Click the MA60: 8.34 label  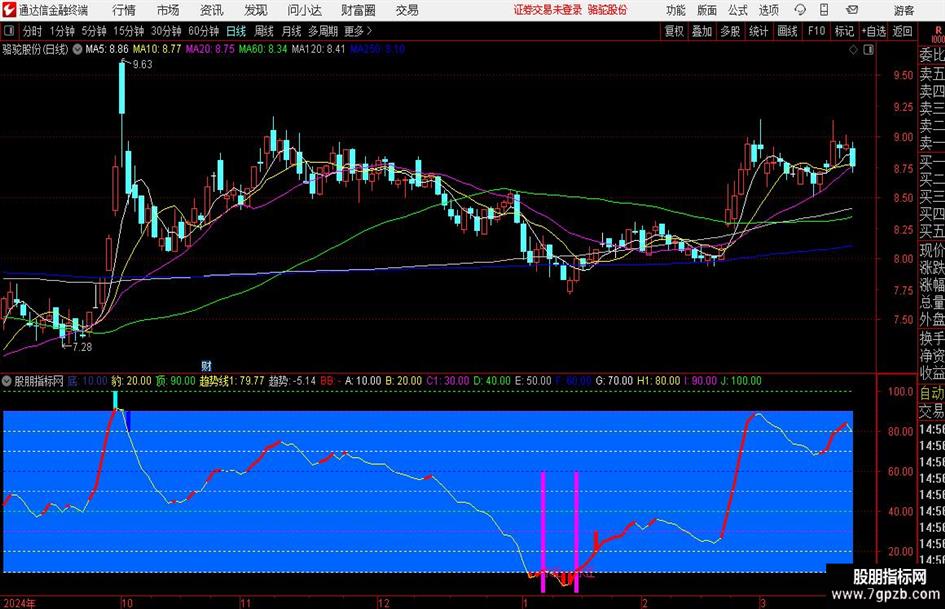click(263, 49)
